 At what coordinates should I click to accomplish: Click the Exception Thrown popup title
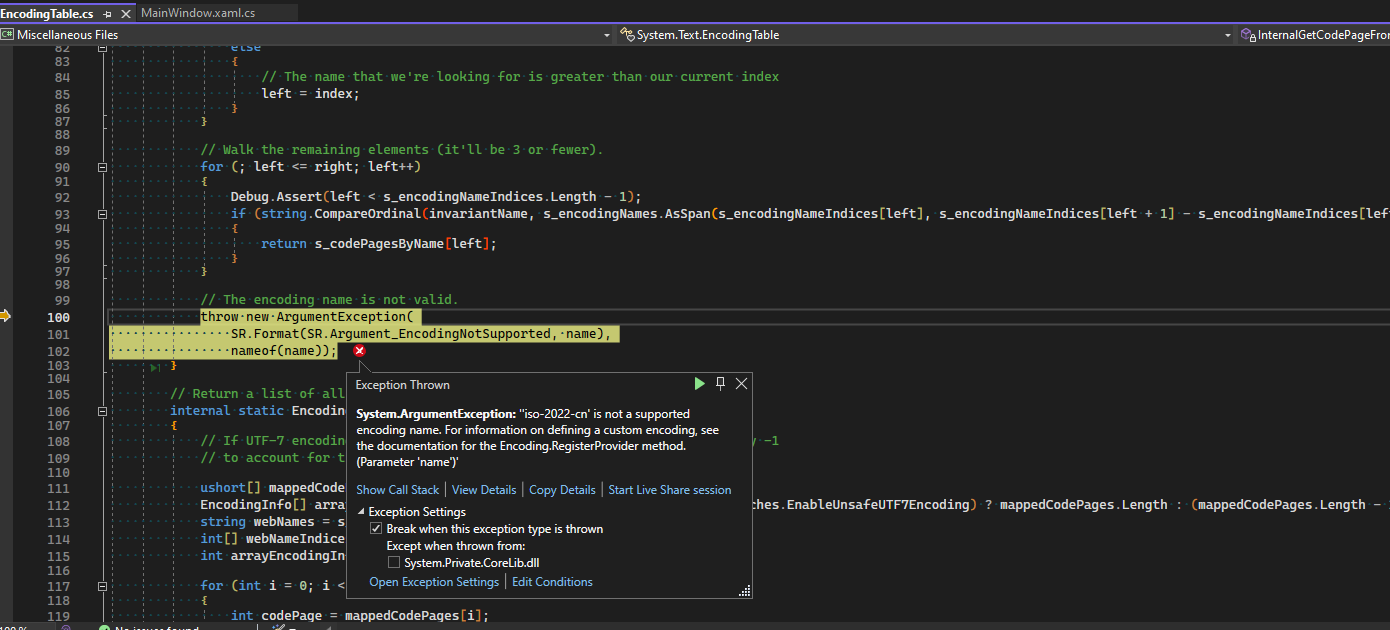coord(403,385)
